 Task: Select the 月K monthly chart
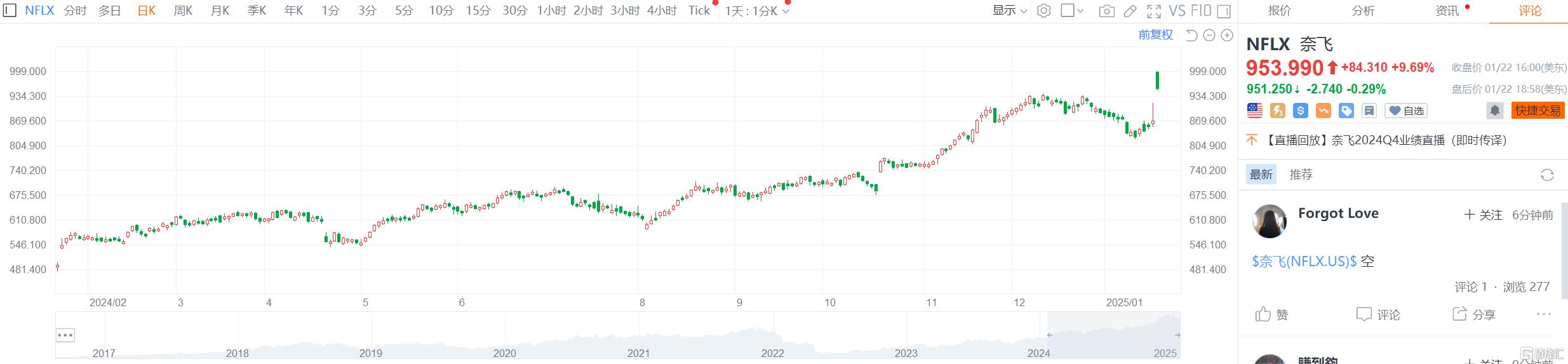(220, 11)
